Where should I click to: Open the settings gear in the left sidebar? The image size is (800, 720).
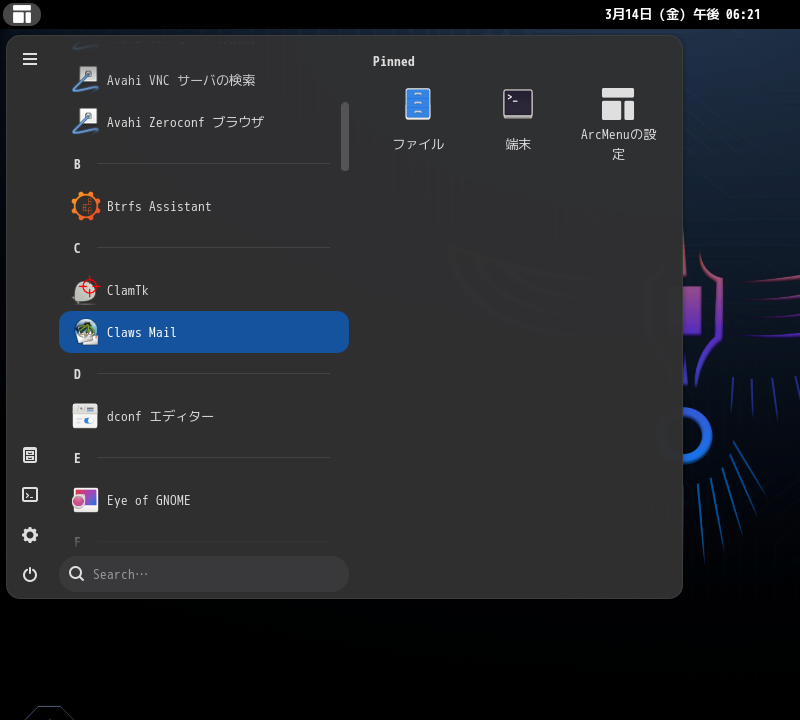[30, 535]
